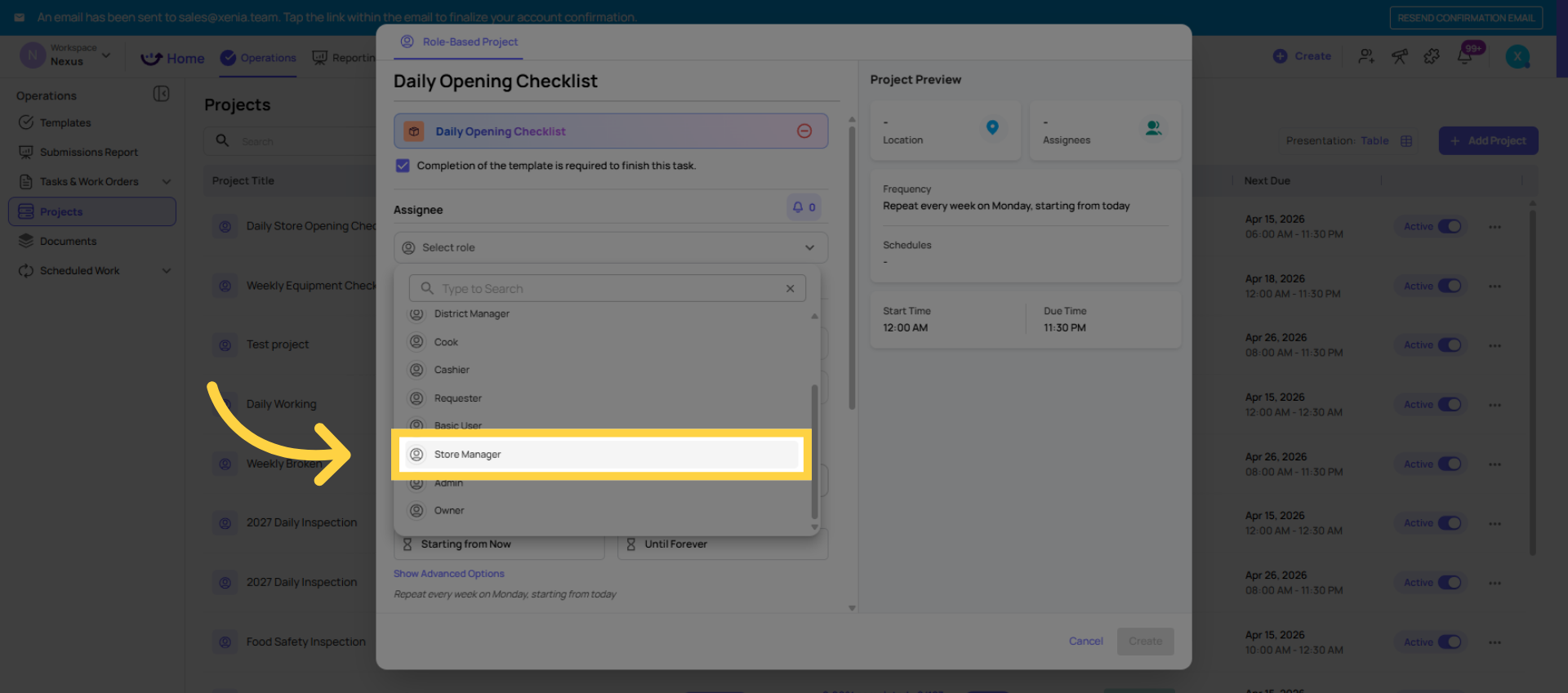Toggle Active switch for Daily Working project

1450,404
